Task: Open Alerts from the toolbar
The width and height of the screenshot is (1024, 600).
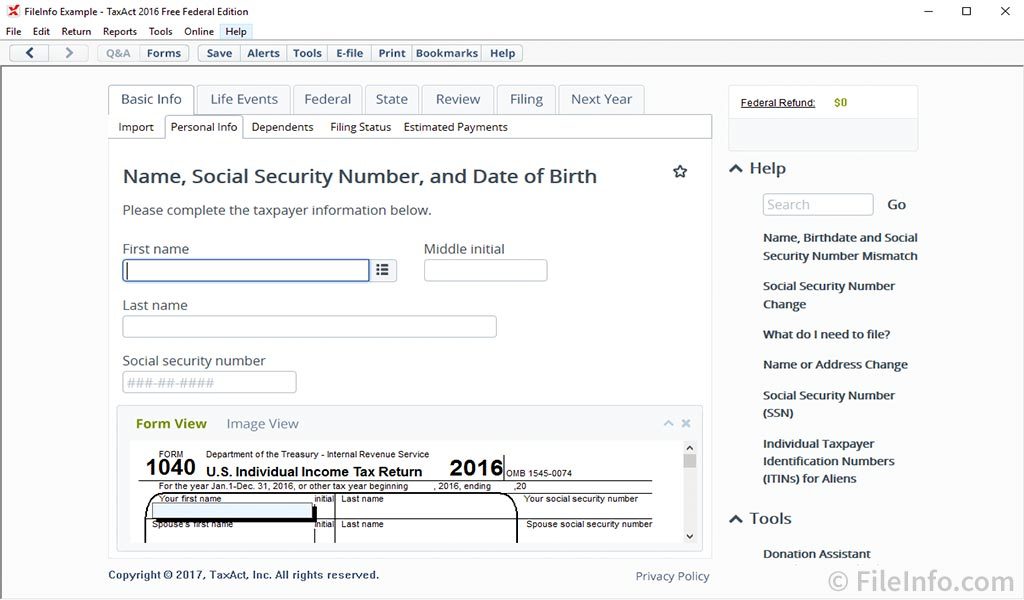Action: [x=263, y=53]
